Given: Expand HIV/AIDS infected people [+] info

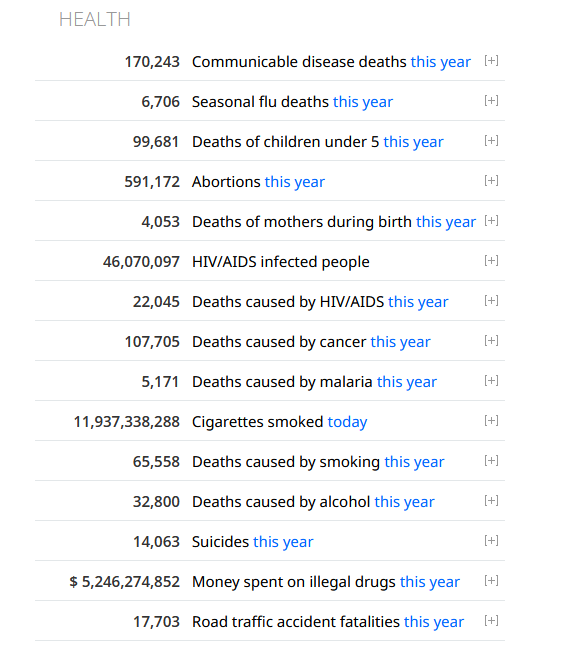Looking at the screenshot, I should click(x=491, y=260).
